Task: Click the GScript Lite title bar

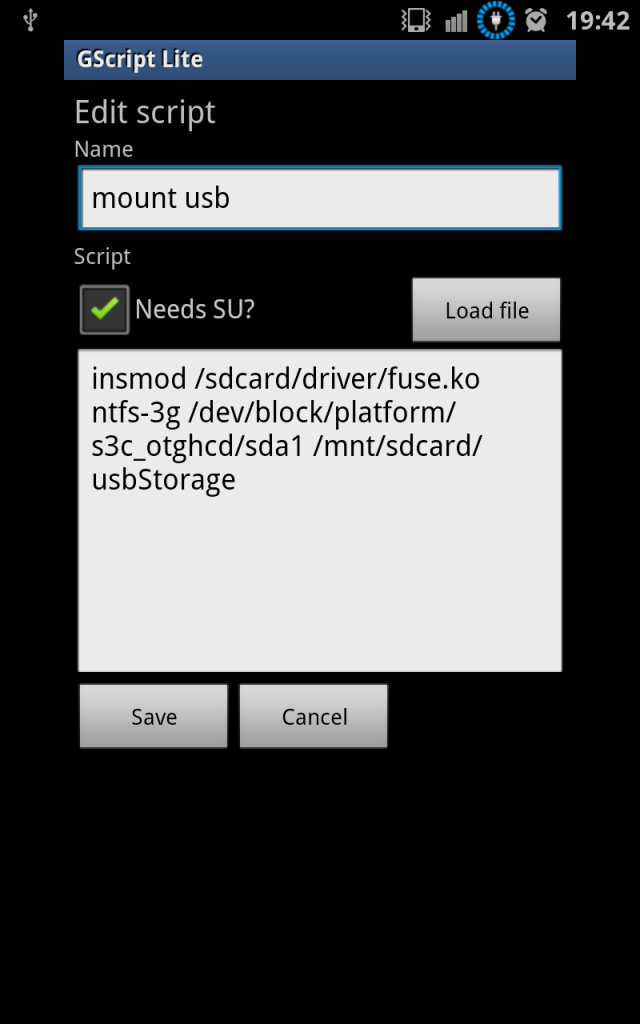Action: (320, 59)
